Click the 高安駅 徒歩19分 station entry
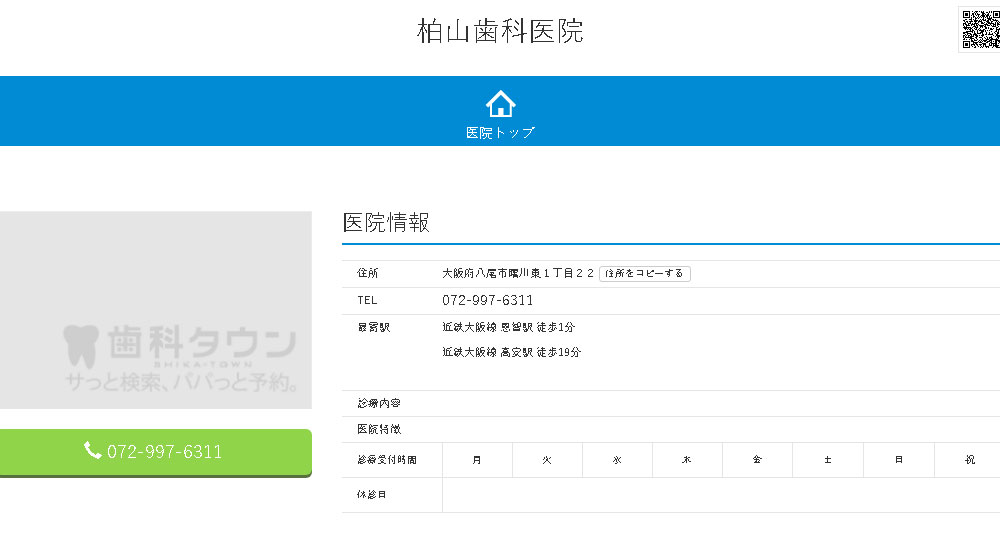This screenshot has height=550, width=1000. [x=511, y=352]
